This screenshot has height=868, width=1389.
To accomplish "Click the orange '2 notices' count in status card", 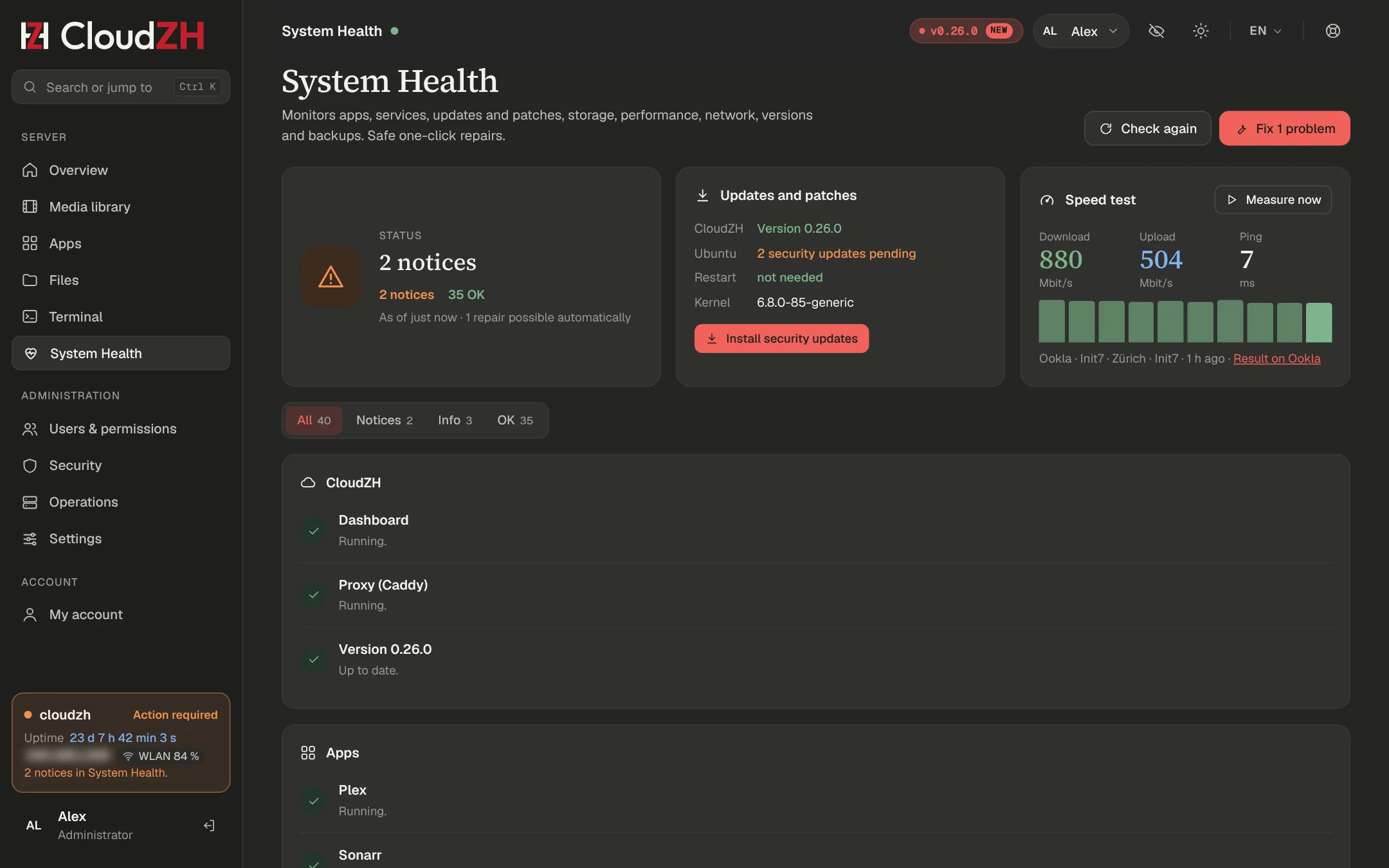I will 406,294.
